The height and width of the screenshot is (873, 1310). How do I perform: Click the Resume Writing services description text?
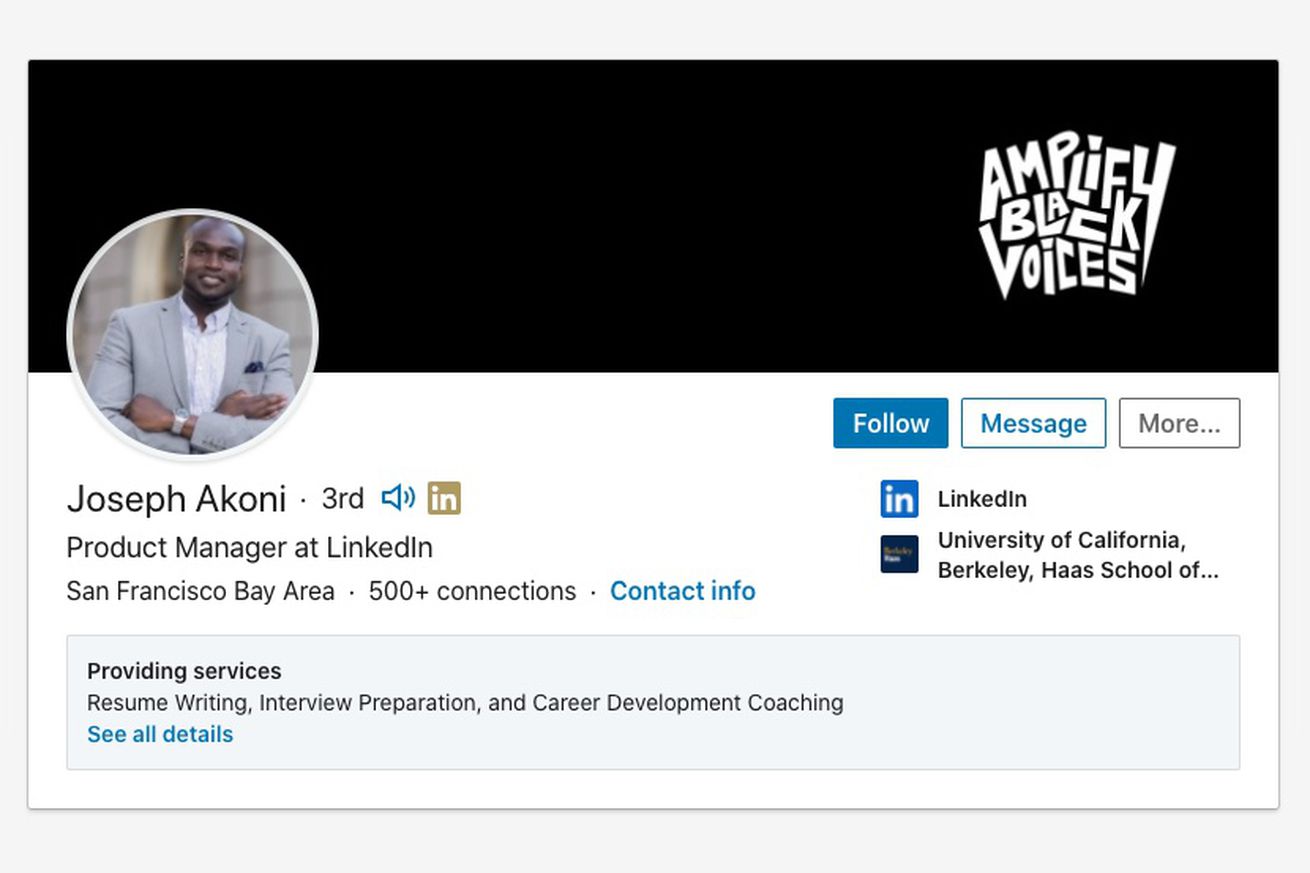coord(465,703)
